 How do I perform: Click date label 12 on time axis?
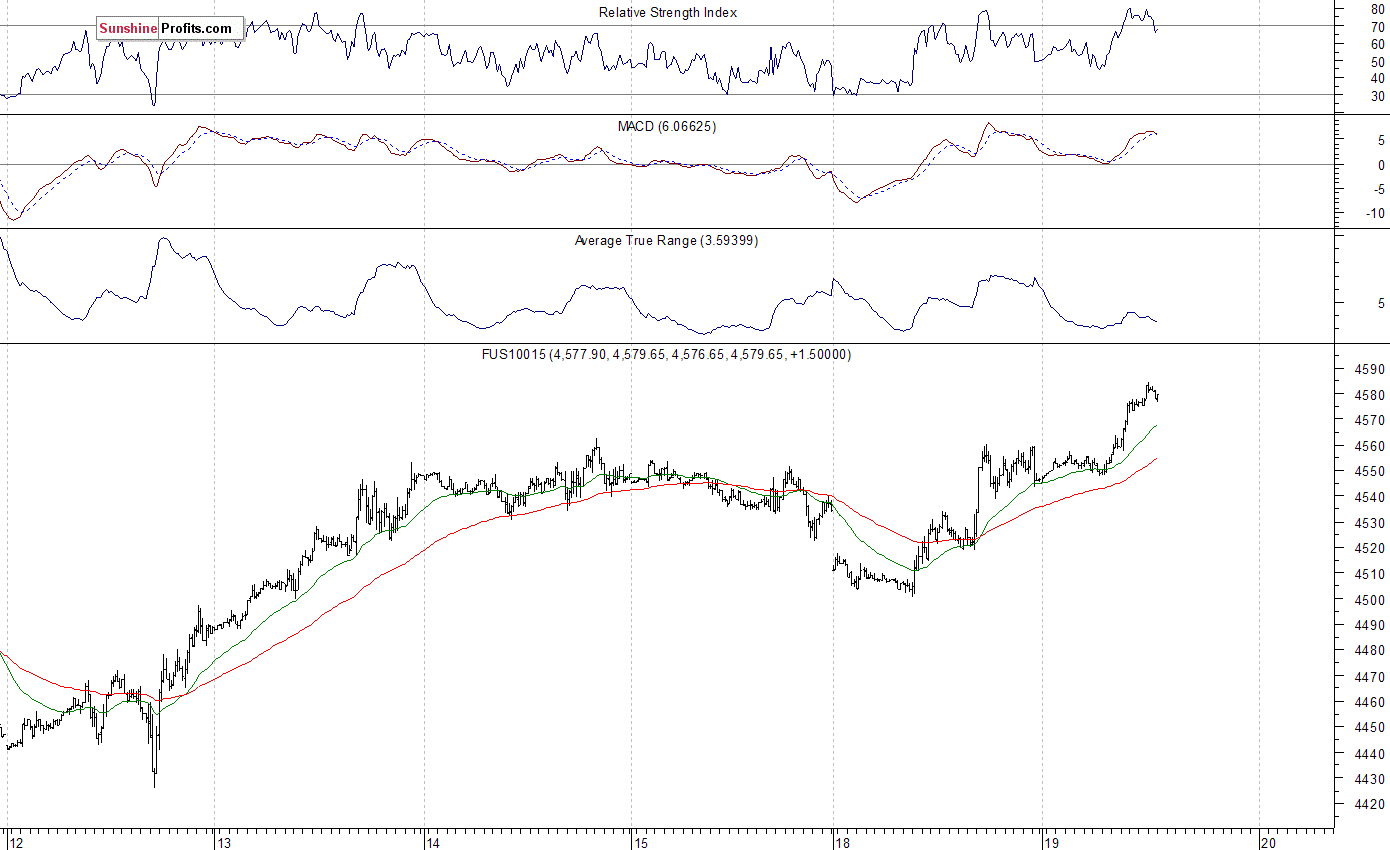click(x=15, y=842)
